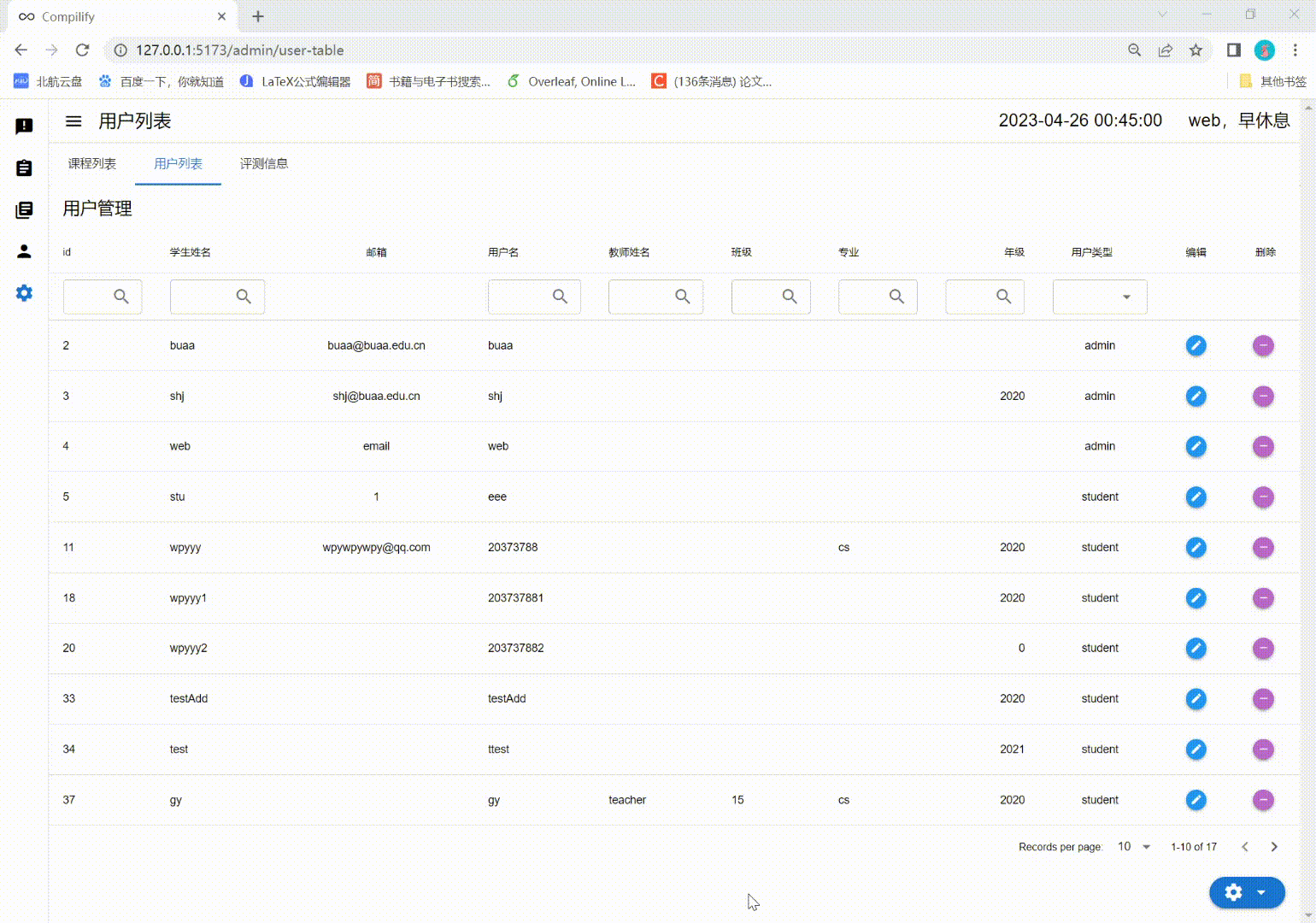Delete user shj row
The width and height of the screenshot is (1316, 923).
[x=1263, y=396]
